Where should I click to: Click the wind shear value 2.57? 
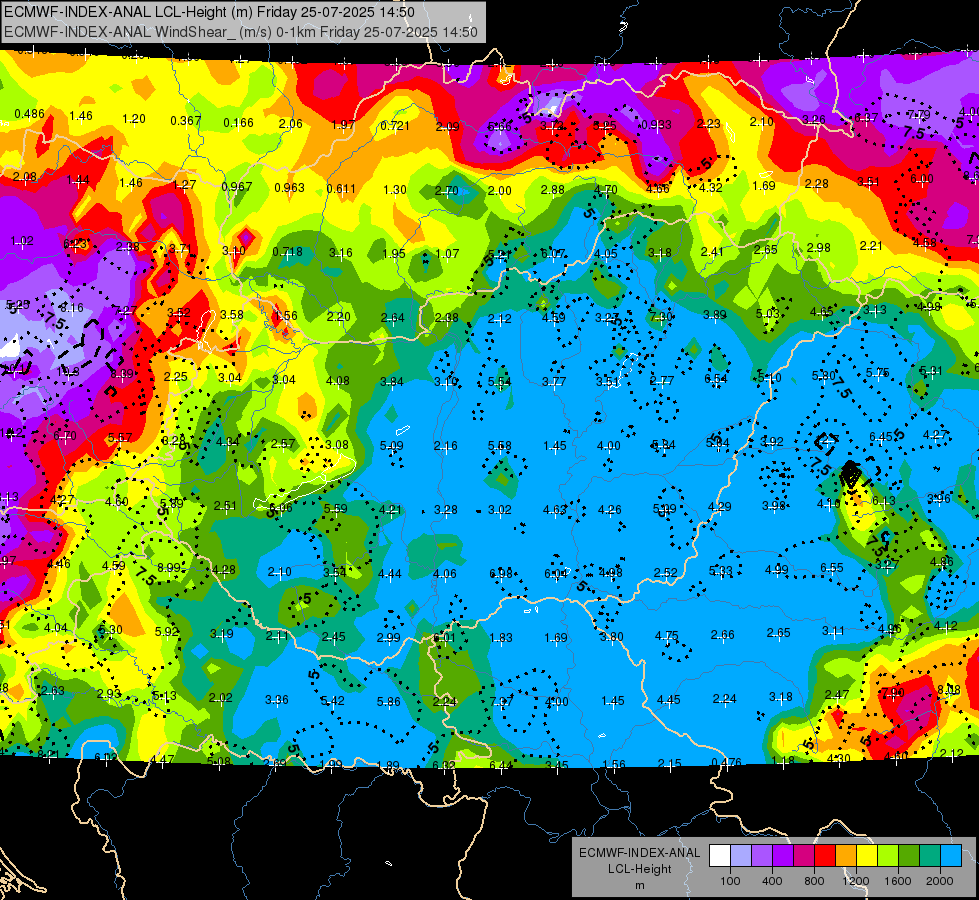click(283, 443)
